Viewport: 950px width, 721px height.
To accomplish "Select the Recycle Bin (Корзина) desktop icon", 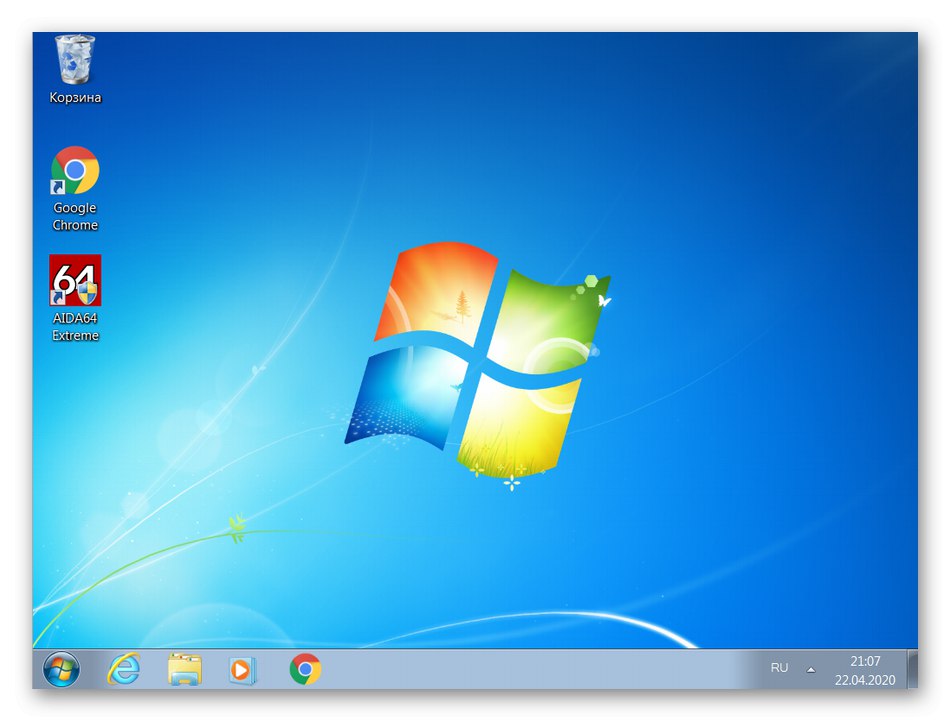I will point(75,69).
